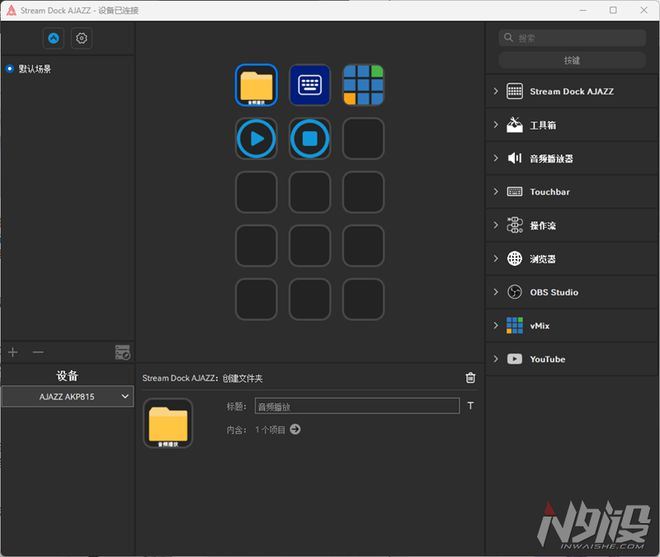The image size is (660, 557).
Task: Expand the OBS Studio category
Action: pyautogui.click(x=553, y=292)
